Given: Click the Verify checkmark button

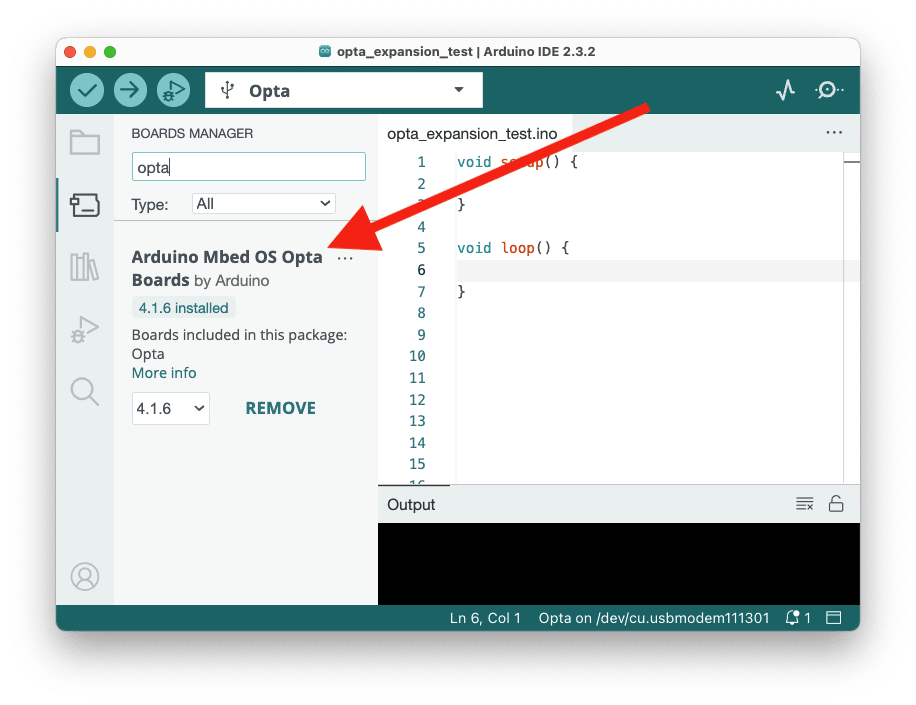Looking at the screenshot, I should click(87, 91).
